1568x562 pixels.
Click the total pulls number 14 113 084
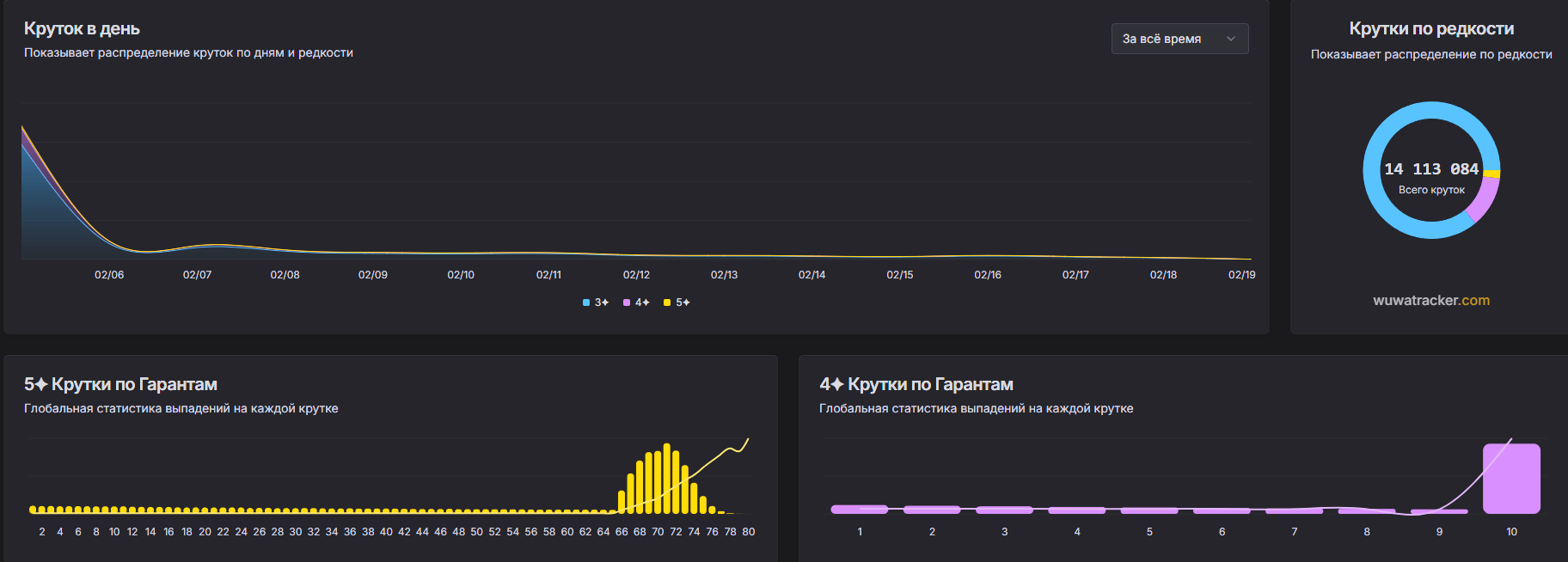(1430, 169)
